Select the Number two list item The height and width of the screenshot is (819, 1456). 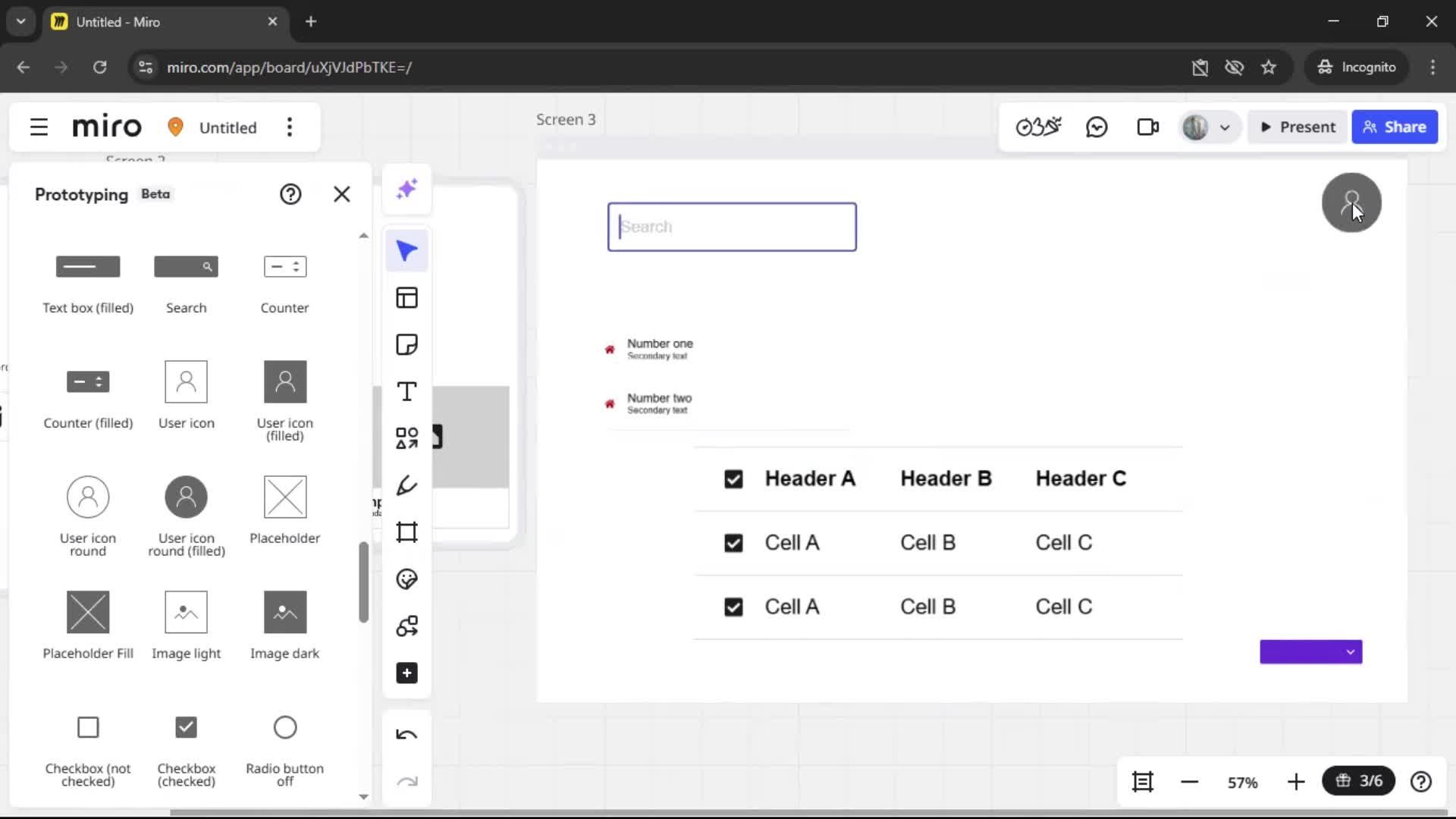point(651,403)
